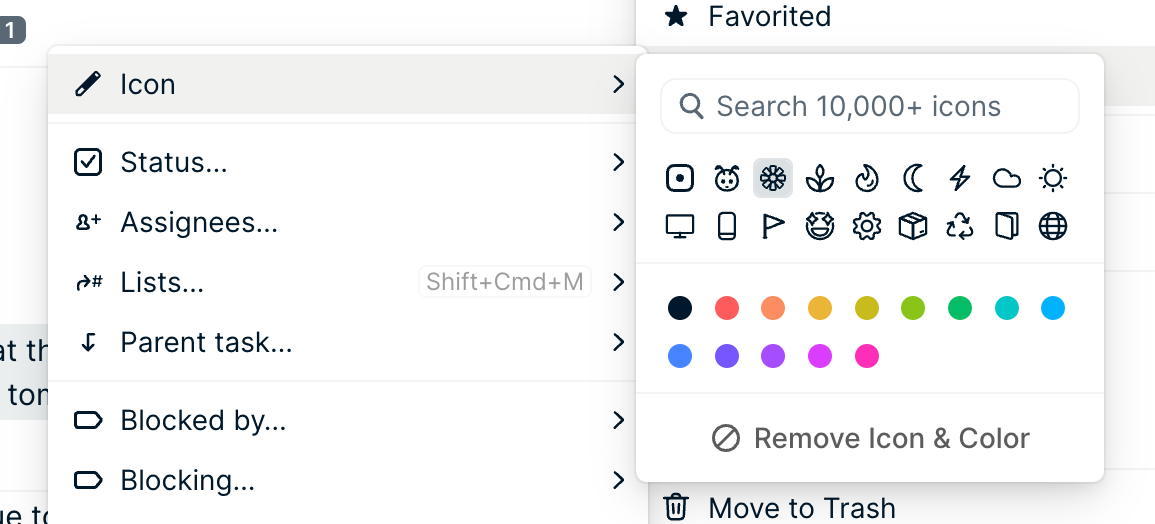The height and width of the screenshot is (524, 1155).
Task: Select the red color swatch
Action: [727, 308]
